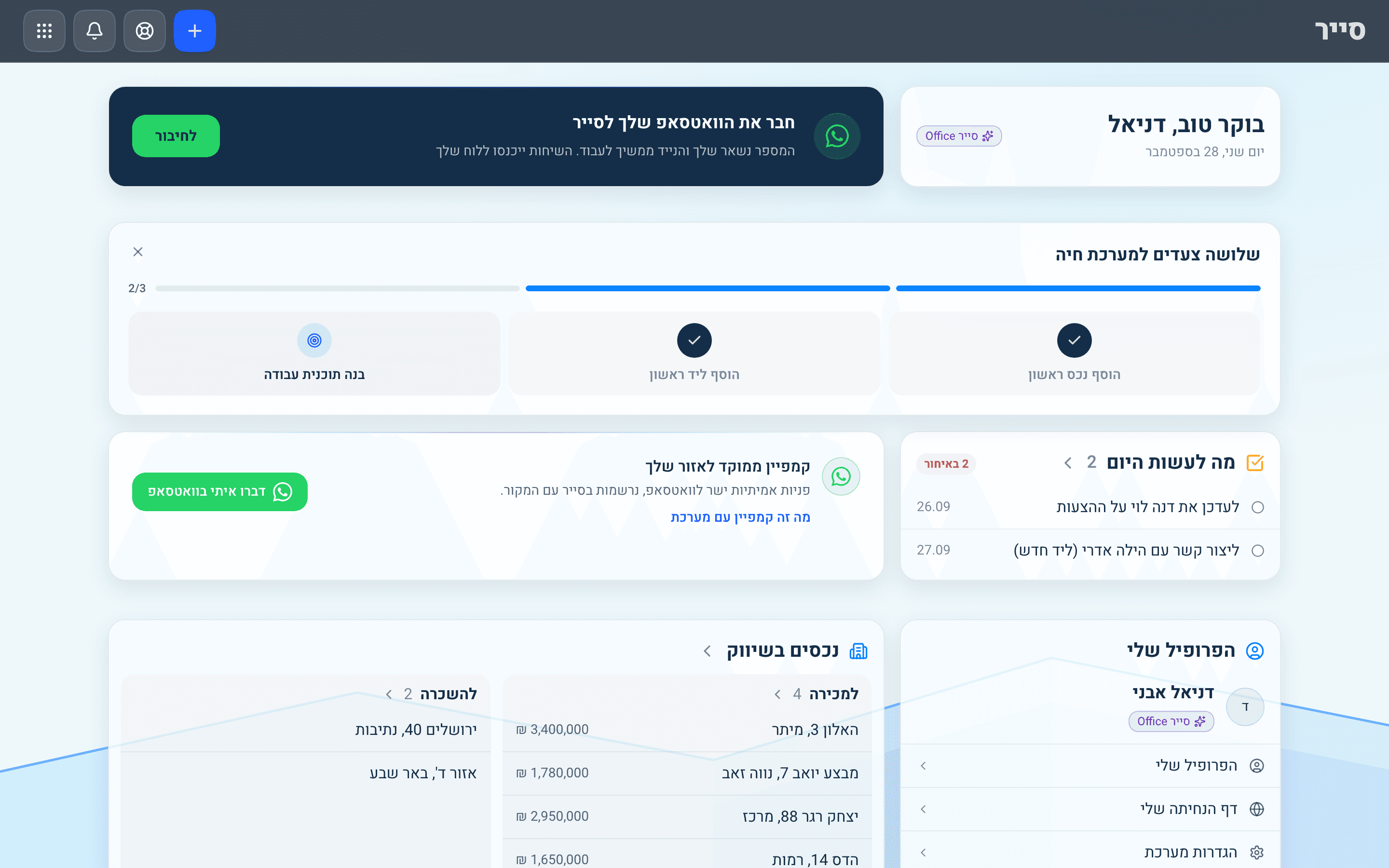Mark task לעדכן את דנה לוי done
Screen dimensions: 1389x868
1257,507
